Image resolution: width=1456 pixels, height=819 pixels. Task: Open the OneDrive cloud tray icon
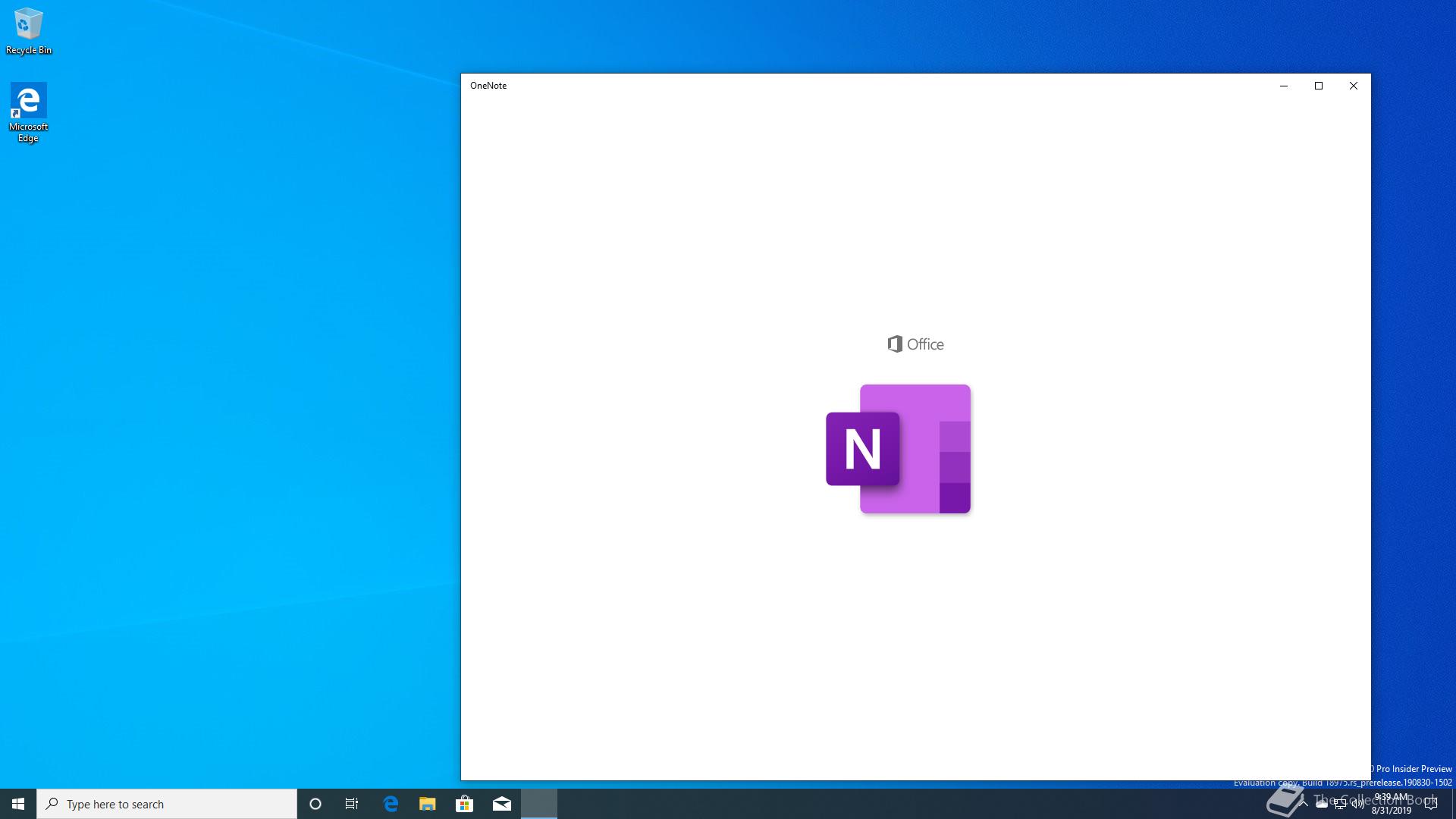[x=1322, y=804]
